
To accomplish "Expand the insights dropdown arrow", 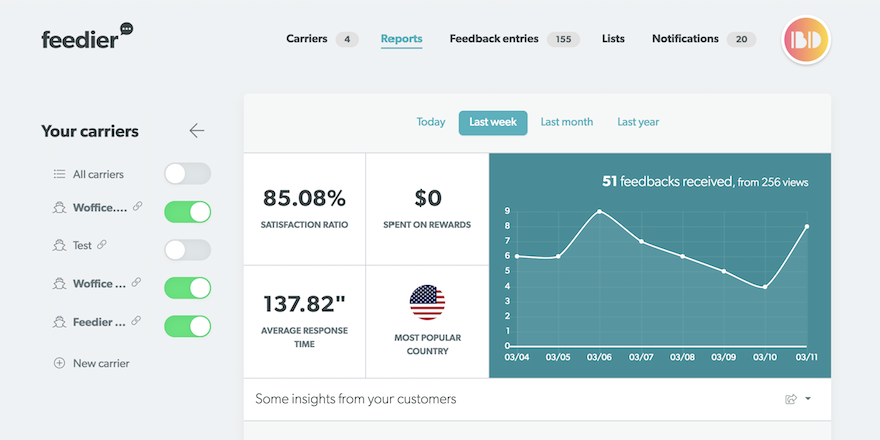I will (808, 398).
